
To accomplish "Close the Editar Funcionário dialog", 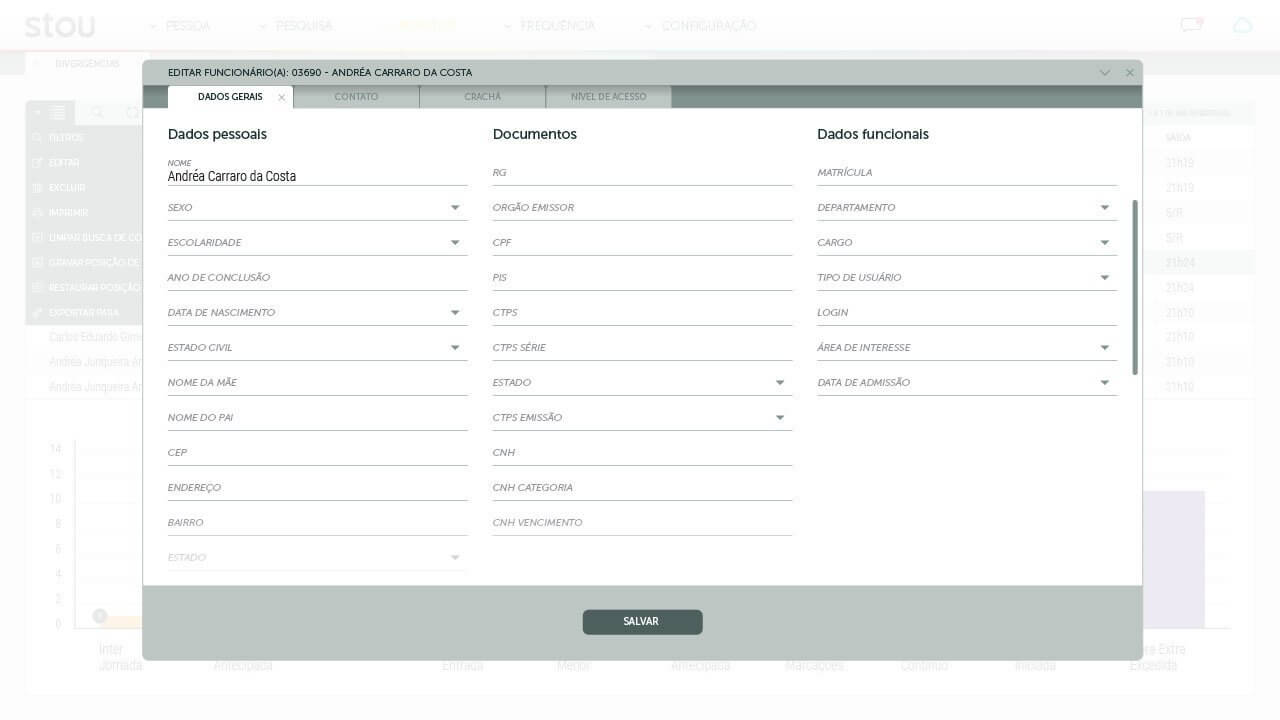I will point(1130,73).
